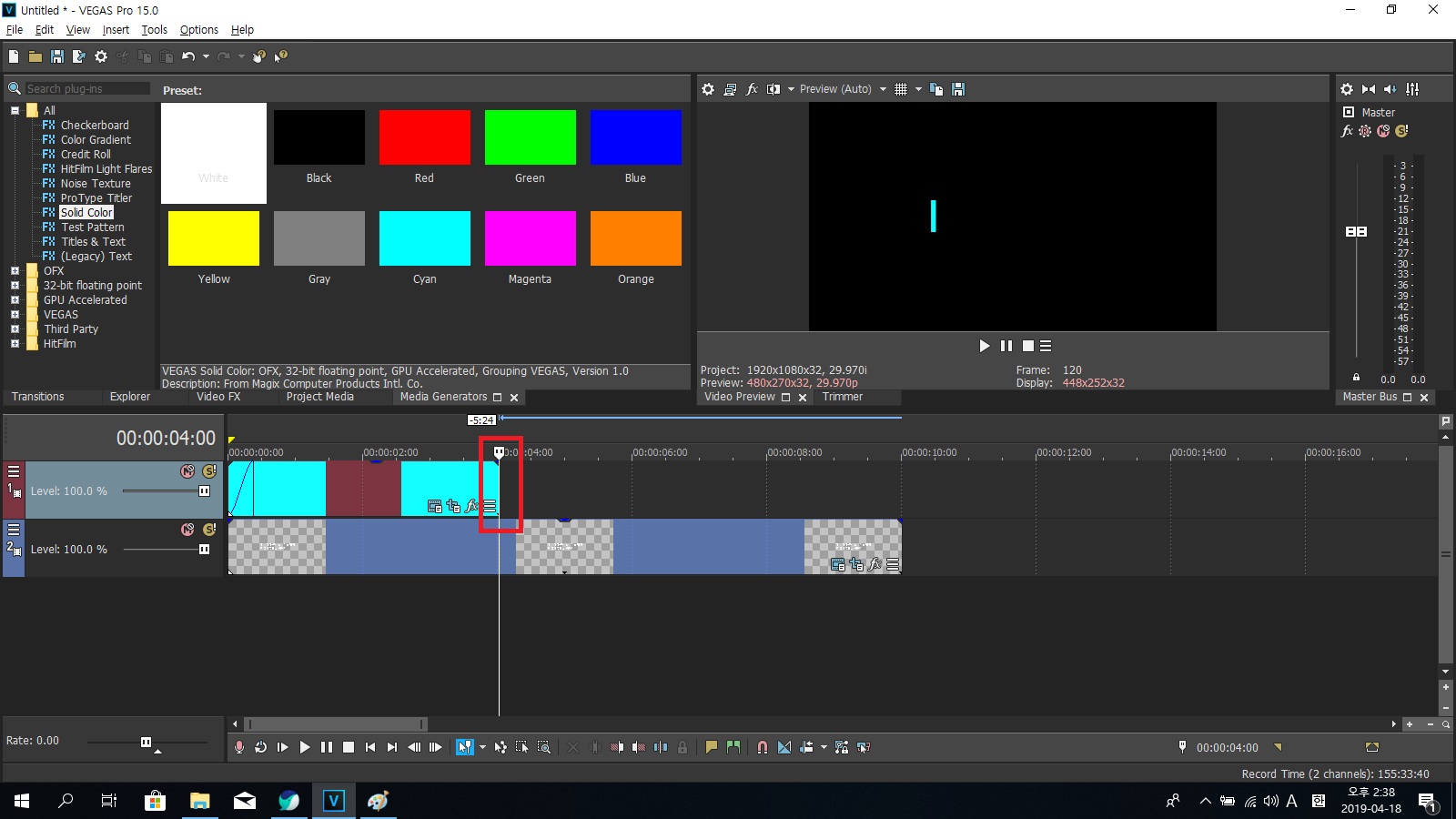This screenshot has height=819, width=1456.
Task: Toggle Split Screen View icon
Action: pos(773,89)
